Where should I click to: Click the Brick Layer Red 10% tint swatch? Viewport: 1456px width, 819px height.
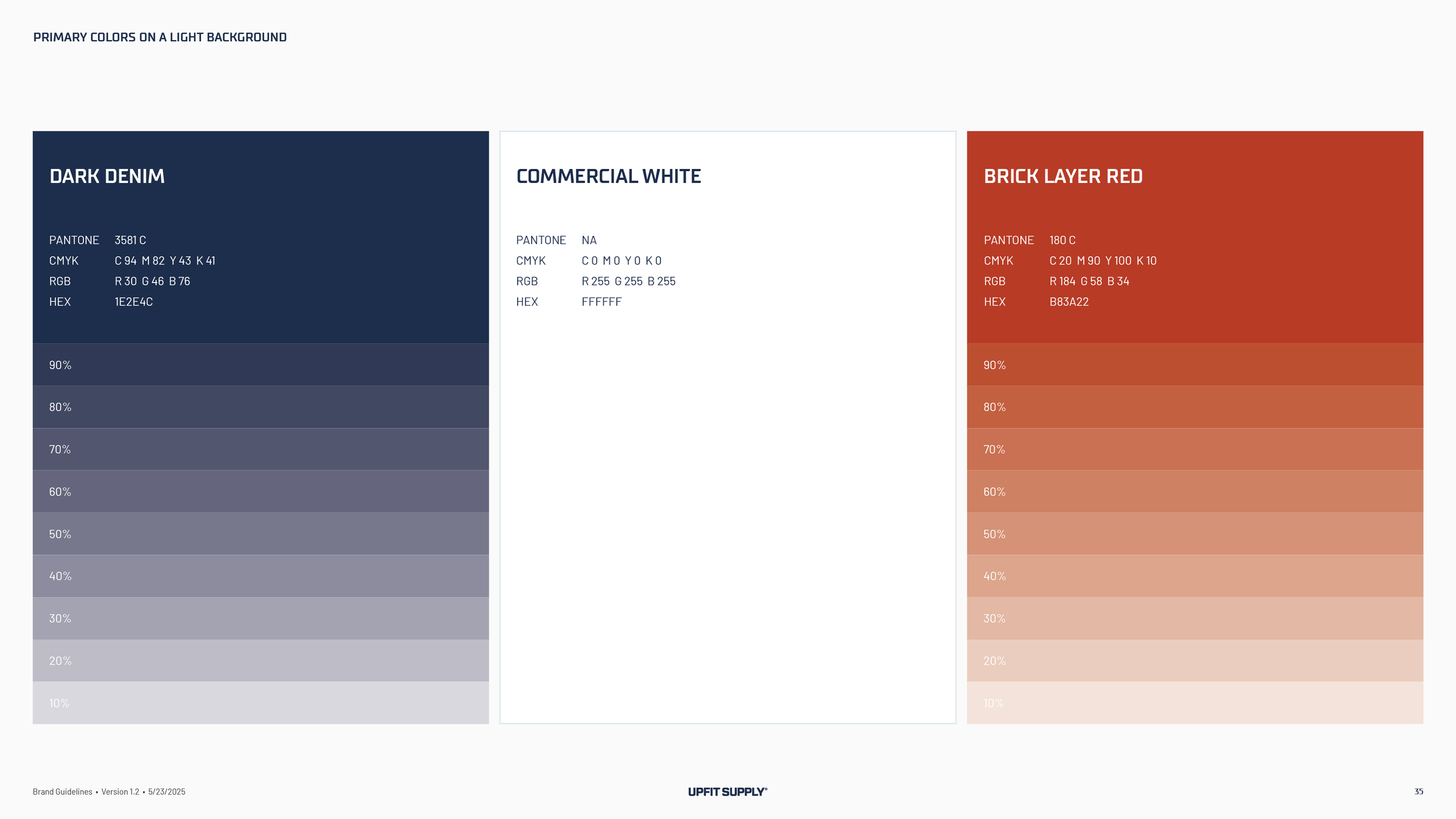point(1195,703)
